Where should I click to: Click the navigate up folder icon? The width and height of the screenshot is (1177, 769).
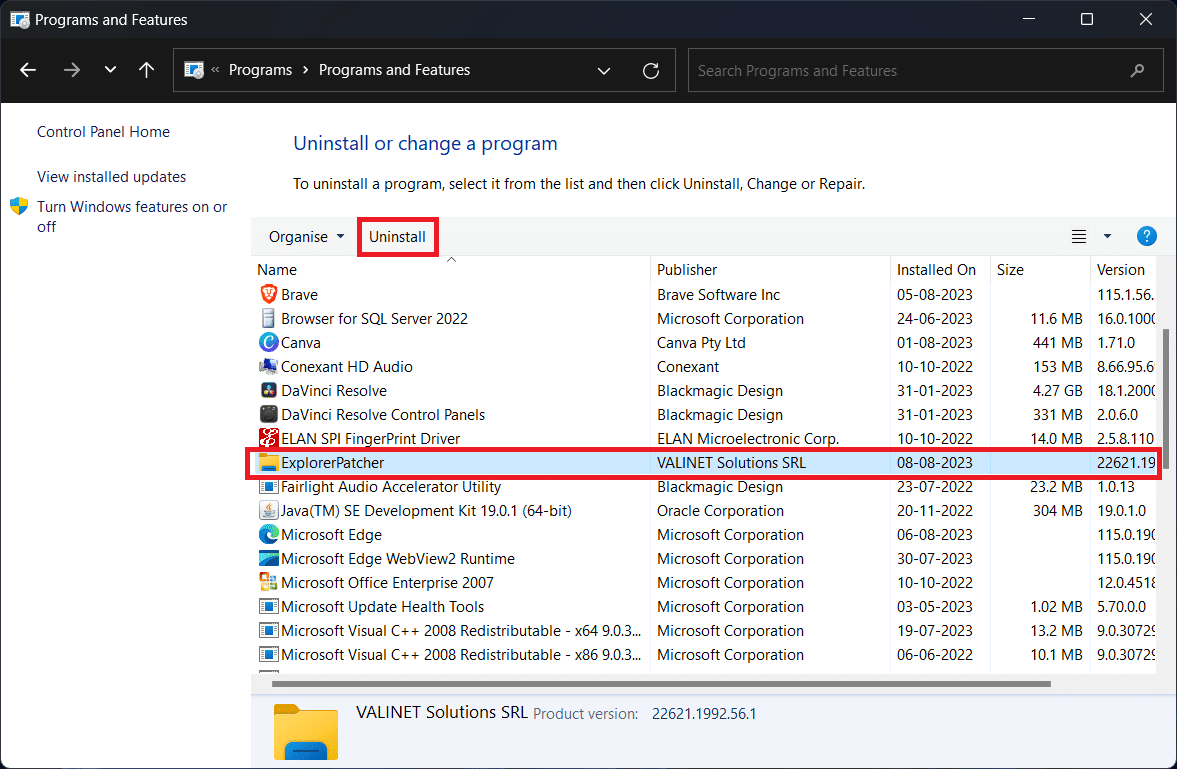pyautogui.click(x=145, y=70)
